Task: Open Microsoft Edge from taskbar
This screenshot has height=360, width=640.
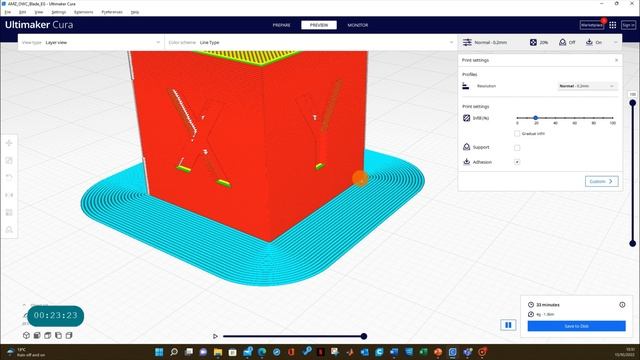Action: pyautogui.click(x=262, y=352)
